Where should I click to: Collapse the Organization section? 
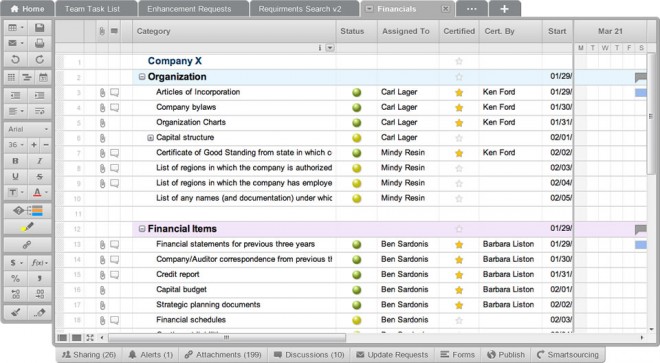[x=142, y=77]
